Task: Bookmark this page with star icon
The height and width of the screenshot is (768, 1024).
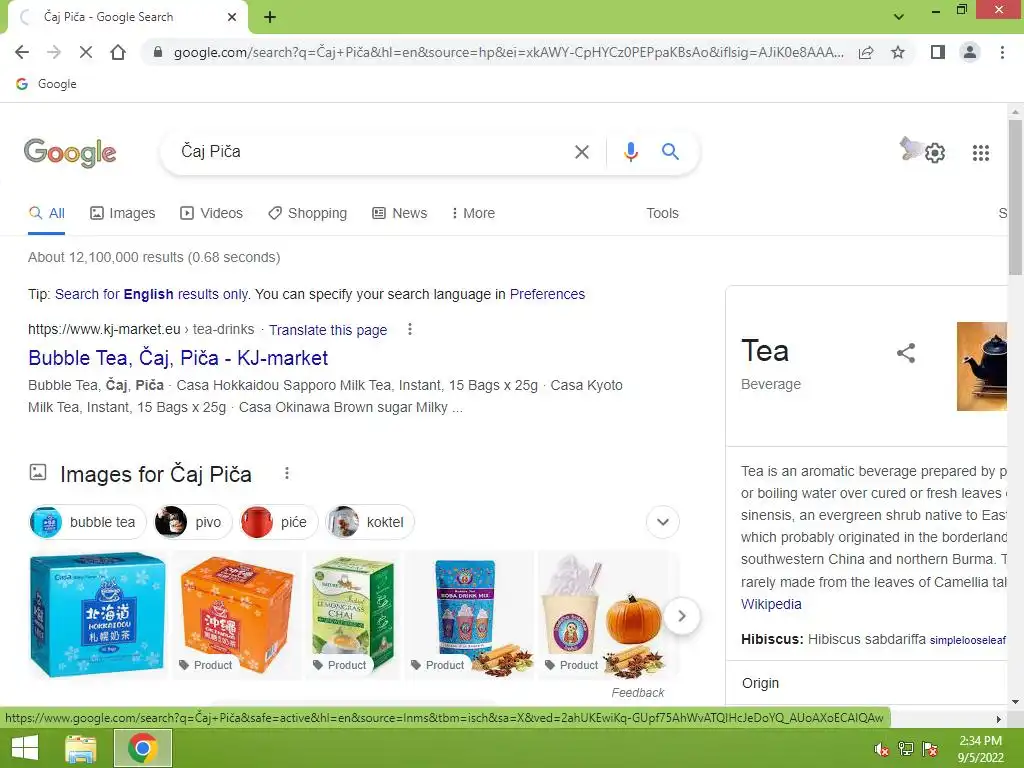Action: coord(898,52)
